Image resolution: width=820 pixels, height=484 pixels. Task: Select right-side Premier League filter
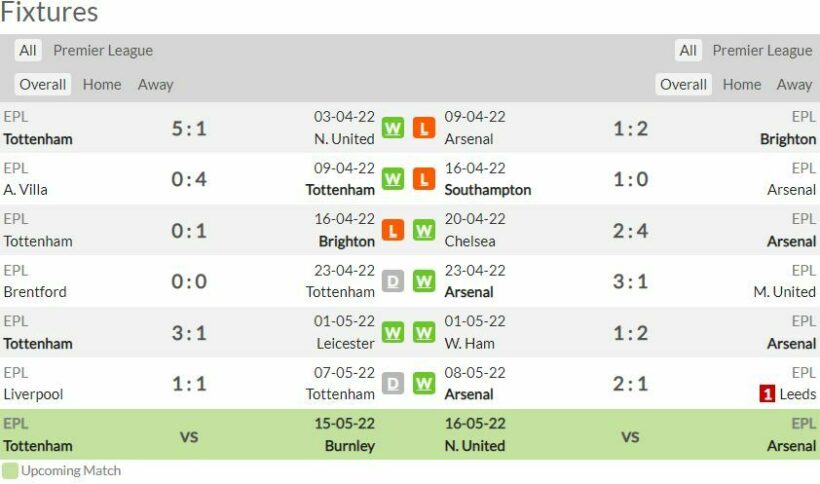[x=762, y=50]
